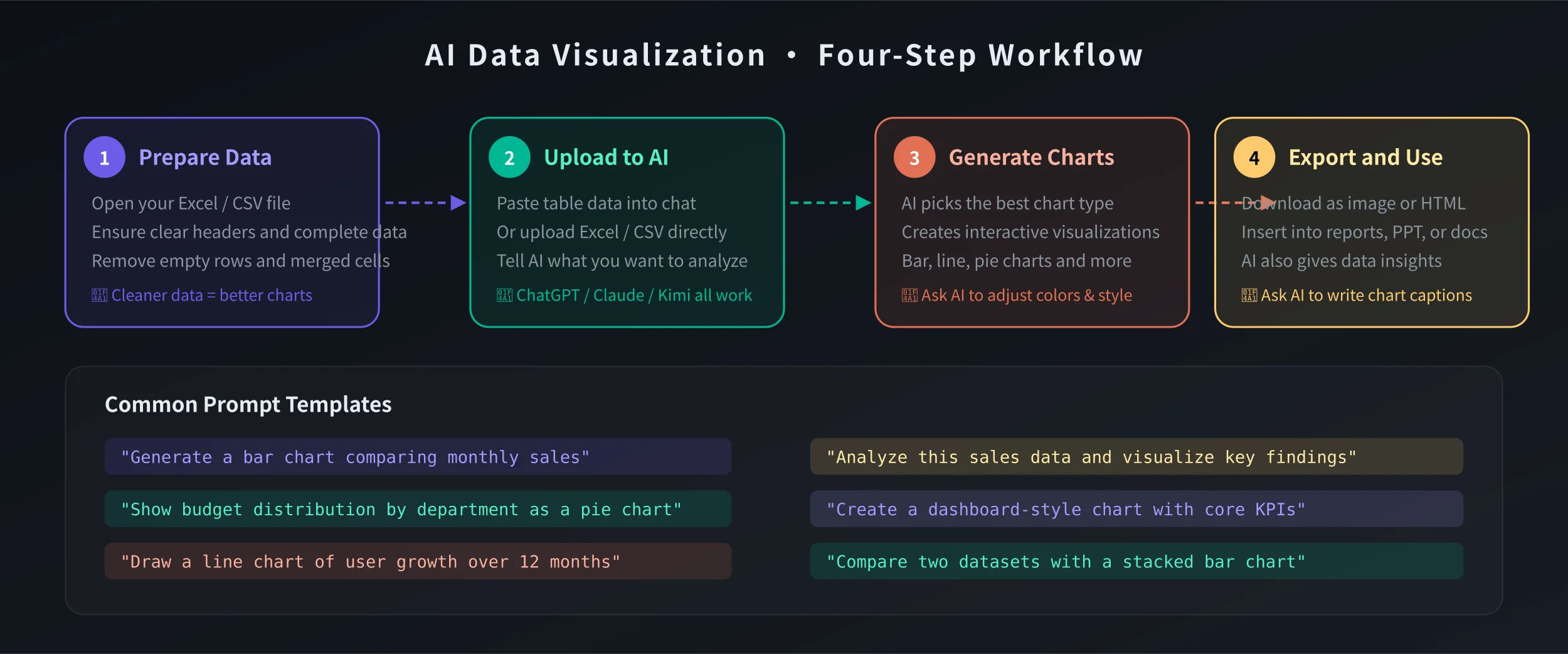Viewport: 1568px width, 654px height.
Task: Select the 'Analyze this sales data and visualize' prompt
Action: (1136, 457)
